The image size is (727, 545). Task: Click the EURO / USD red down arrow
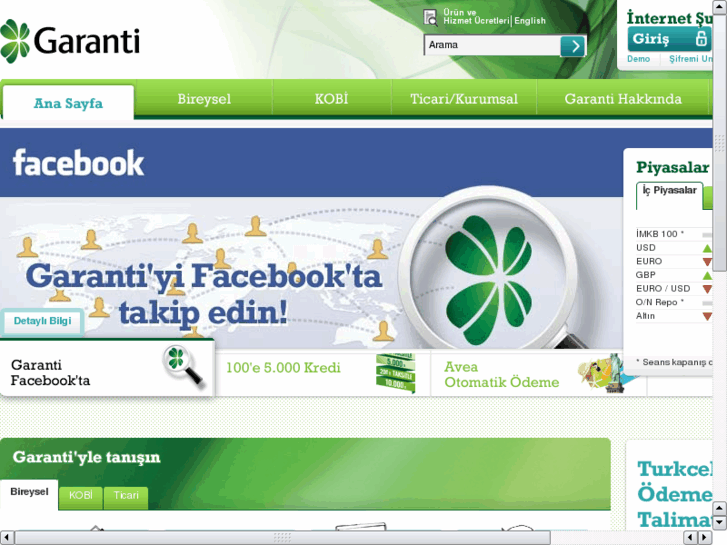coord(707,289)
